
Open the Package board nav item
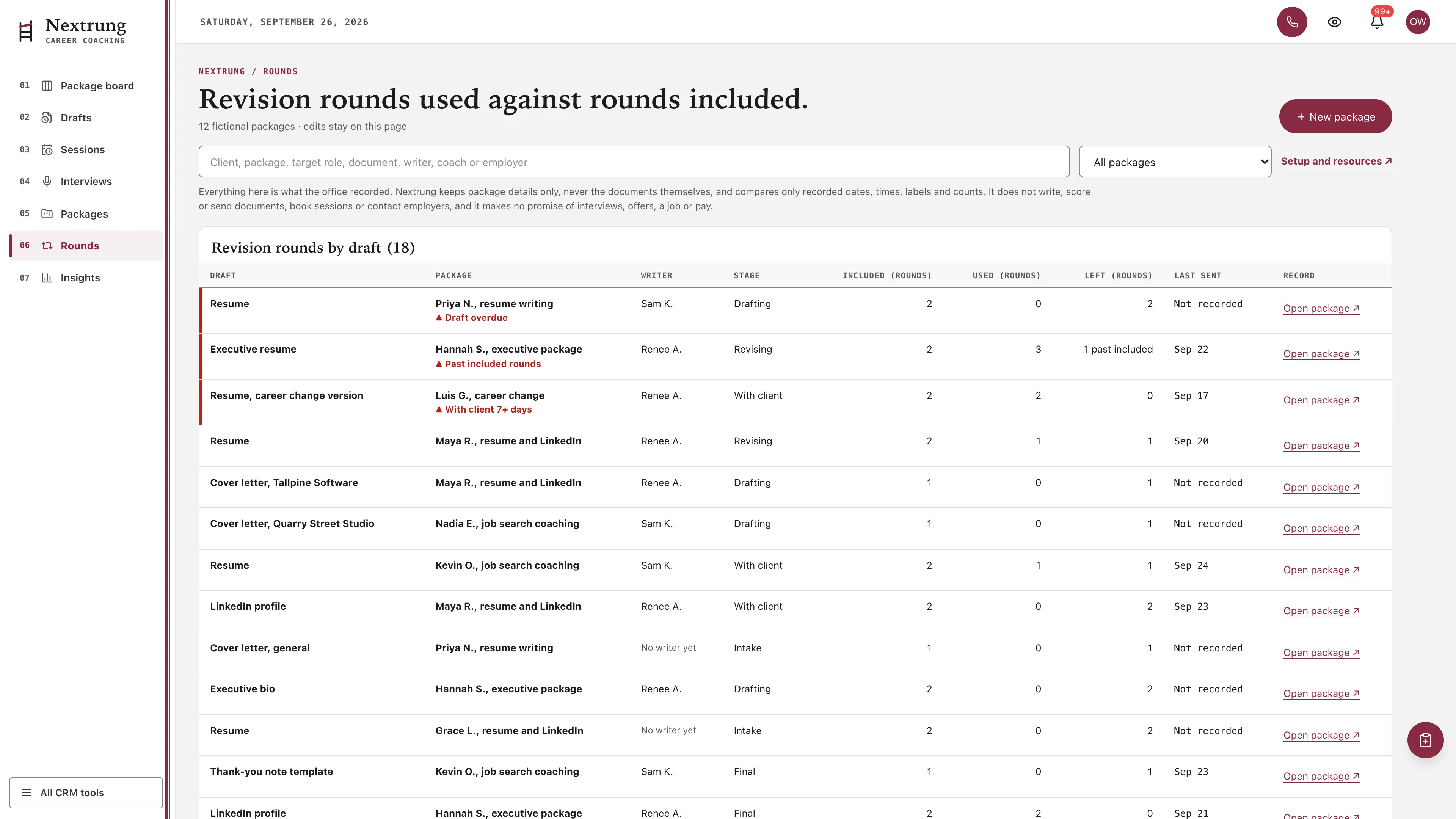point(86,86)
